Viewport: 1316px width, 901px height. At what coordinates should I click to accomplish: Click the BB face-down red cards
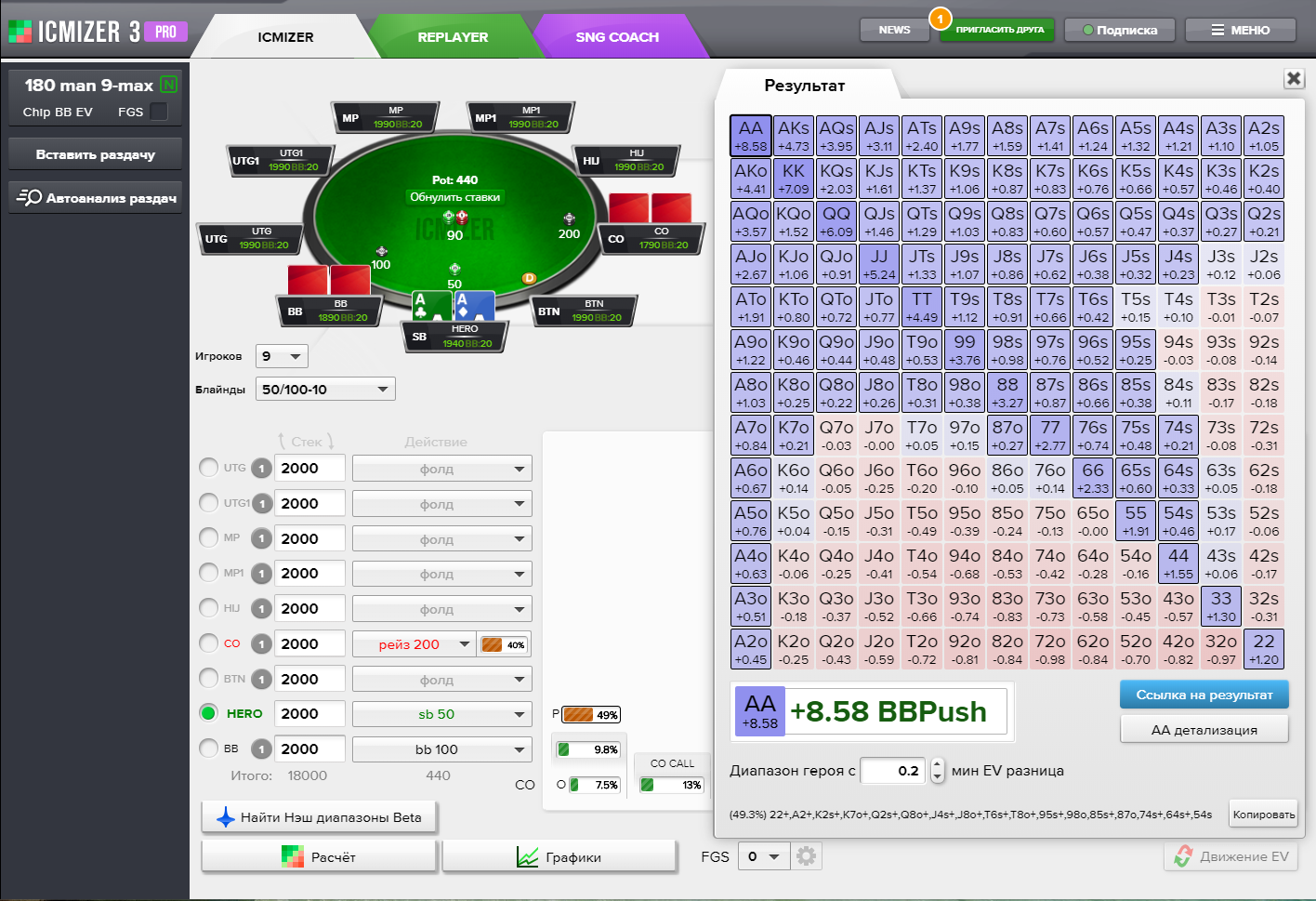(x=329, y=280)
